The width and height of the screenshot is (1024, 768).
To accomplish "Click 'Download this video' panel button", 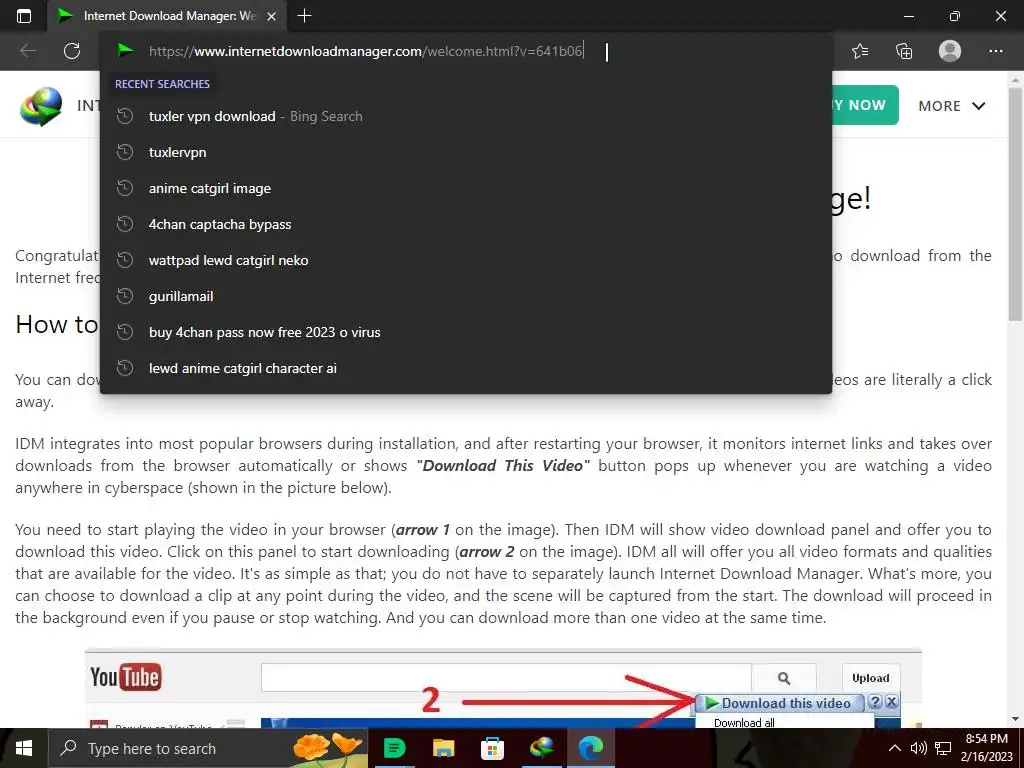I will pos(778,703).
